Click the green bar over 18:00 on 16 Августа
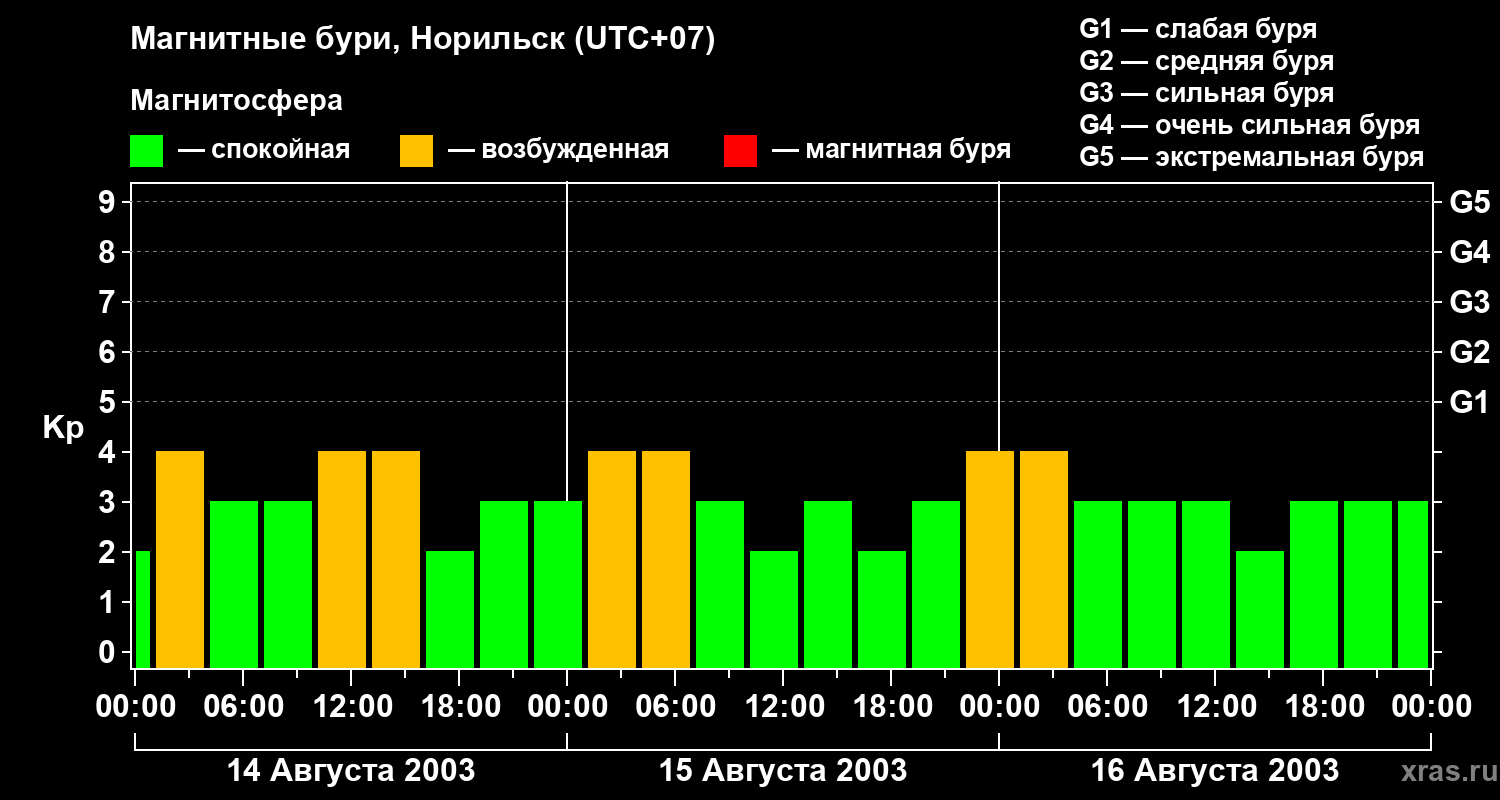The height and width of the screenshot is (800, 1500). [1314, 584]
